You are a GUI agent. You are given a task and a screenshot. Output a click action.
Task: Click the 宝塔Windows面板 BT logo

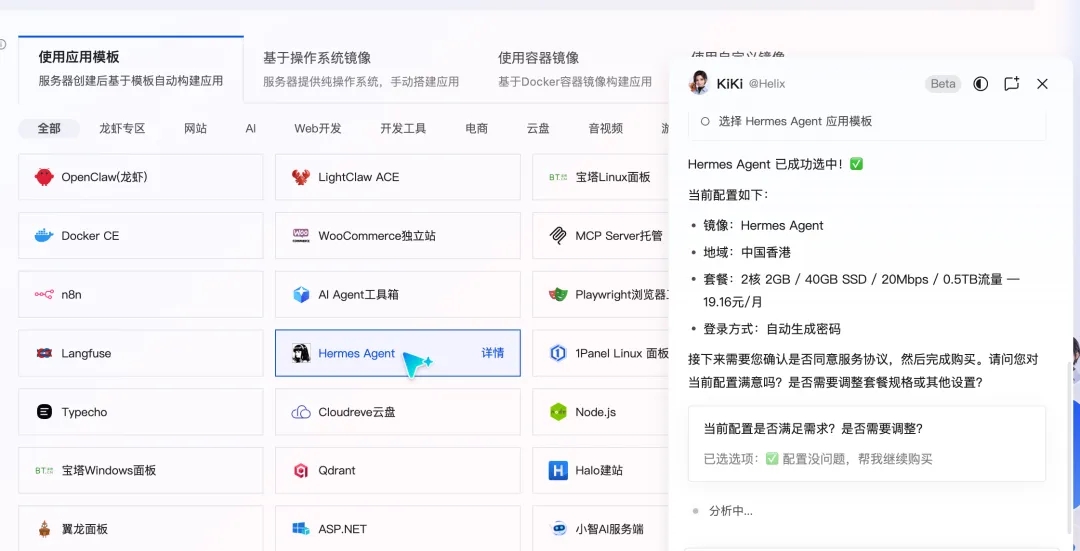click(44, 470)
